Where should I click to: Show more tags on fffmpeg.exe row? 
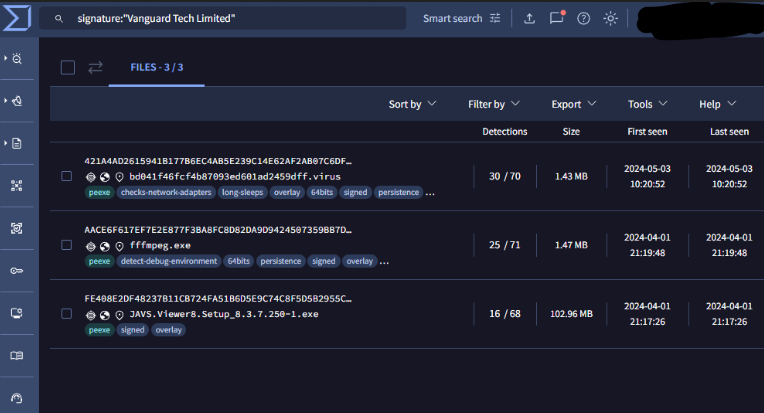coord(384,262)
